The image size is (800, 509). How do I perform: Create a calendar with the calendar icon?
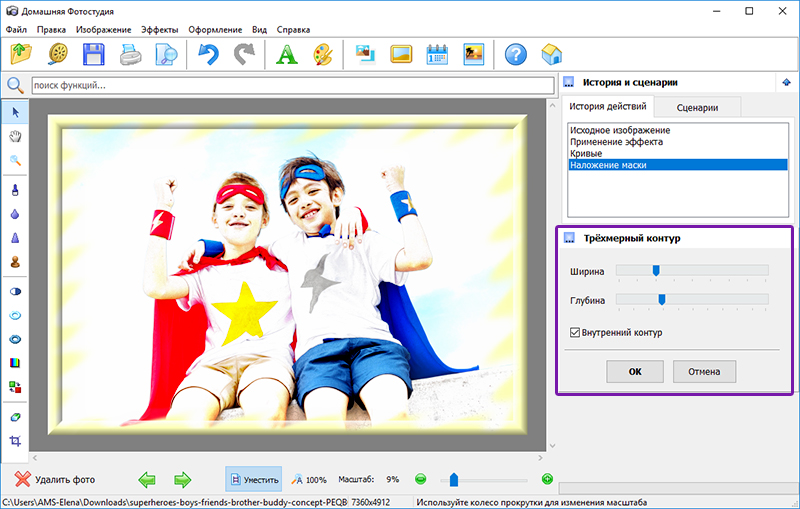(x=437, y=54)
